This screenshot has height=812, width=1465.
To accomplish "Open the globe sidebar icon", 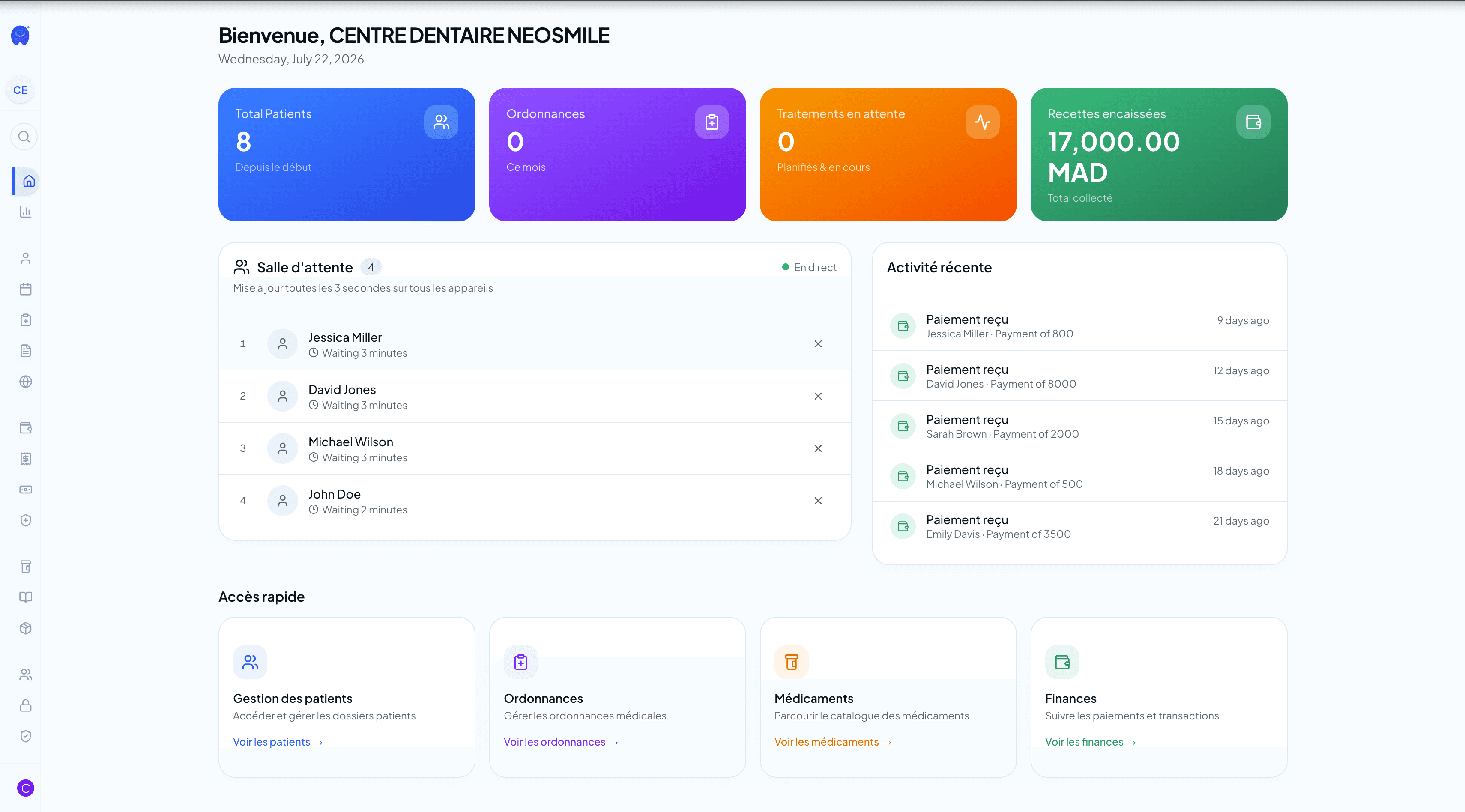I will tap(26, 382).
